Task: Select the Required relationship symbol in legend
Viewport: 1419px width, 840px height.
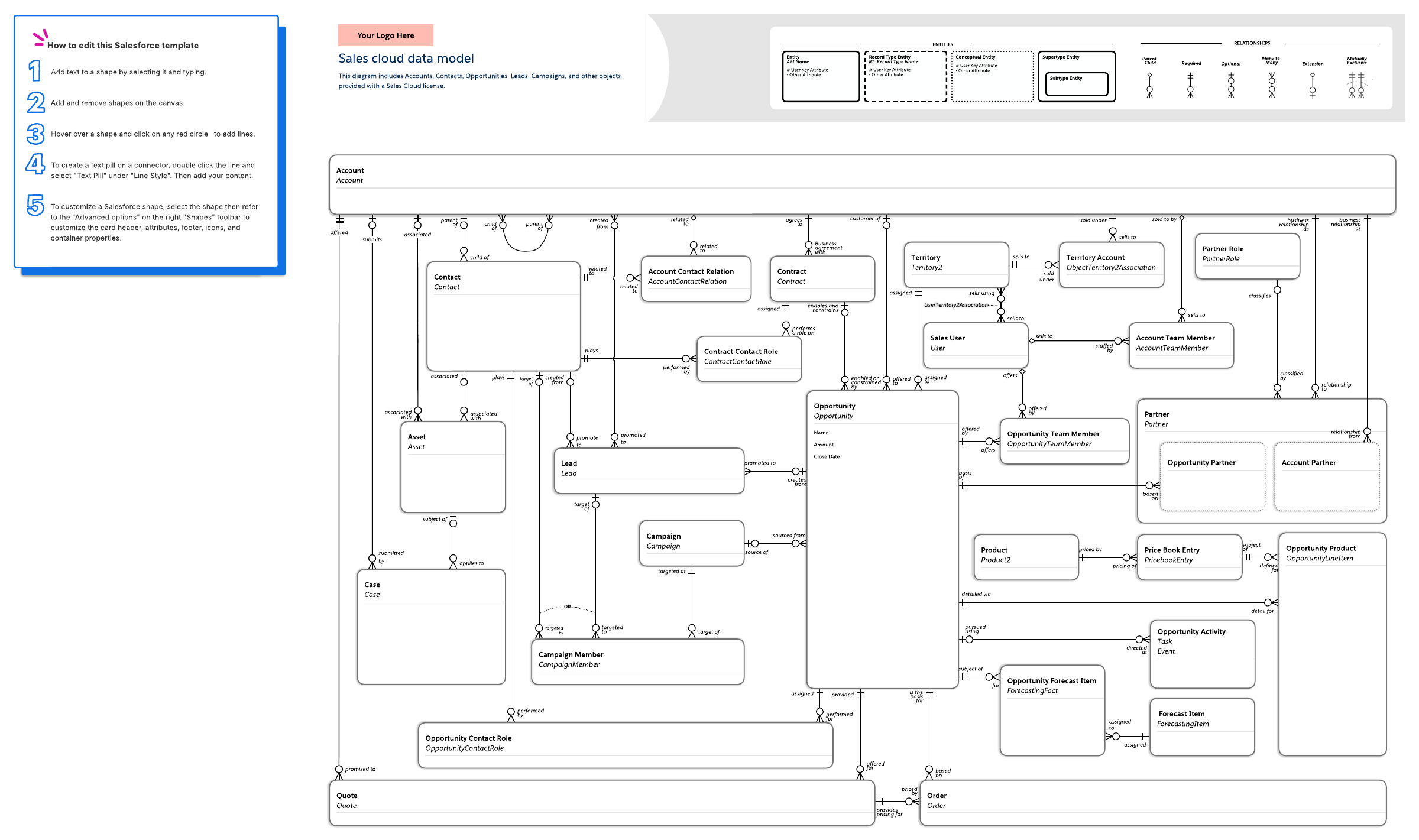Action: click(1190, 85)
